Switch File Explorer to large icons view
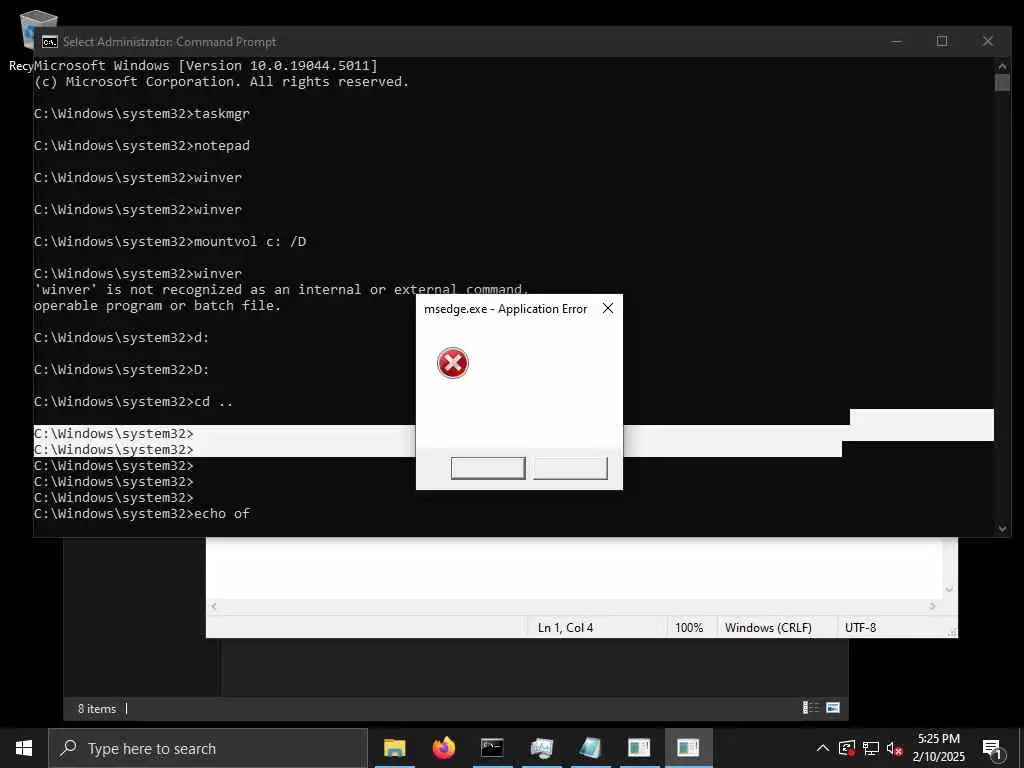 (833, 708)
